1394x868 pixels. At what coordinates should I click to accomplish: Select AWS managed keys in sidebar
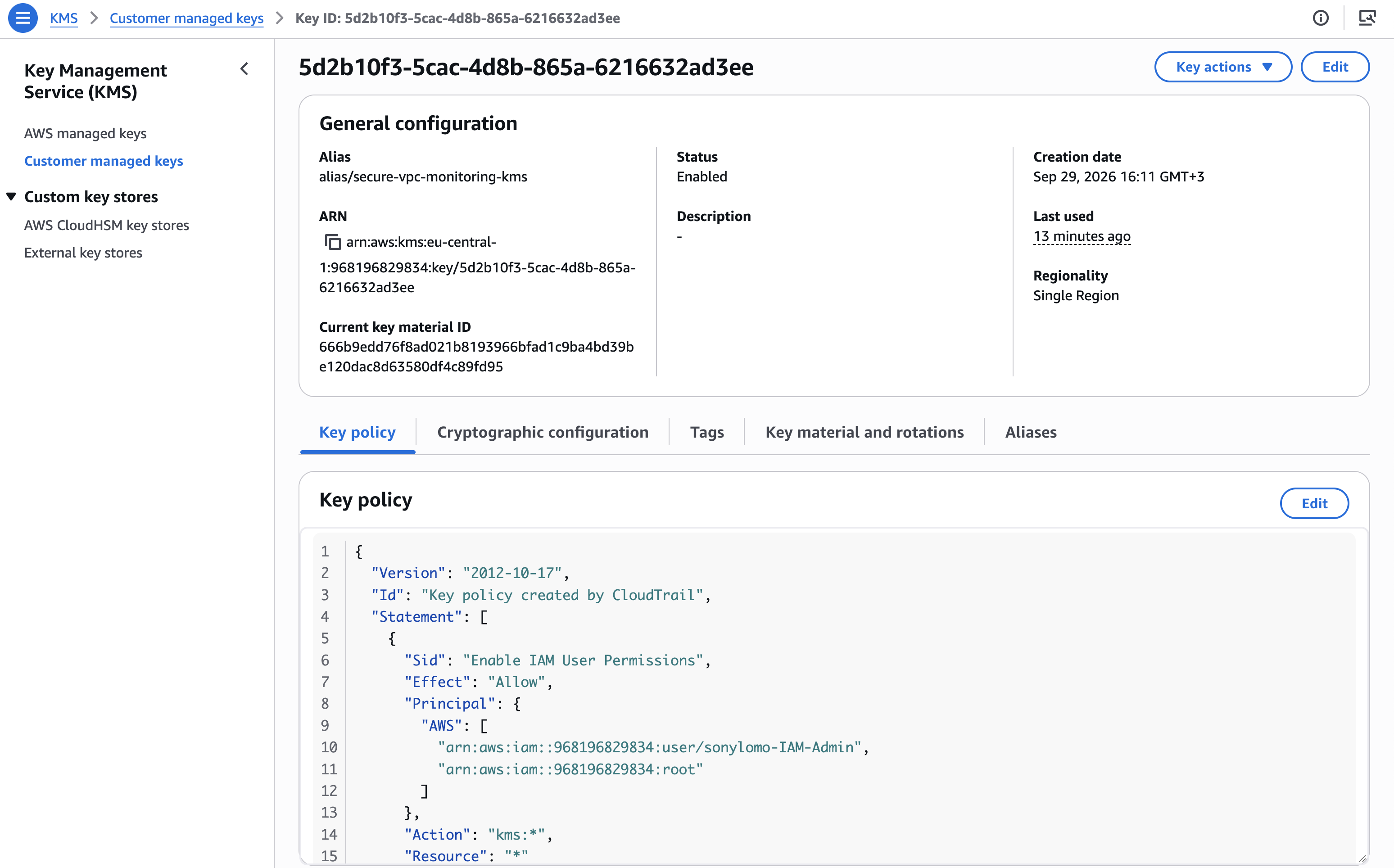click(85, 133)
